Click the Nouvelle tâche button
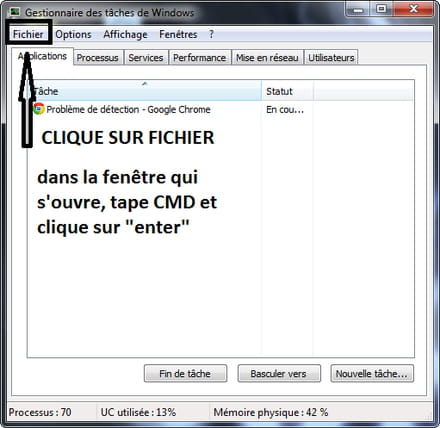 [372, 373]
